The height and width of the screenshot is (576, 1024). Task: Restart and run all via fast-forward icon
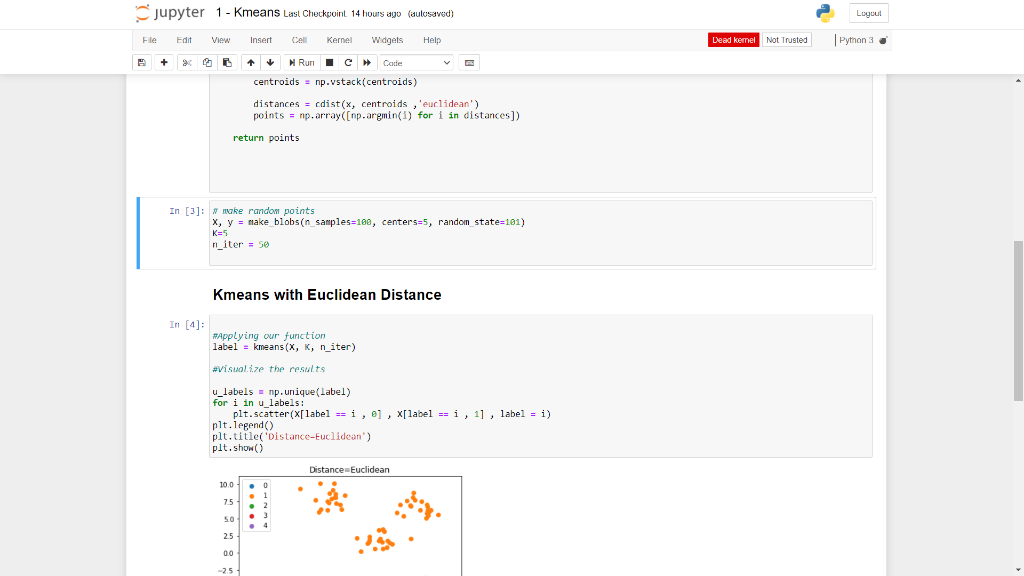pos(366,62)
